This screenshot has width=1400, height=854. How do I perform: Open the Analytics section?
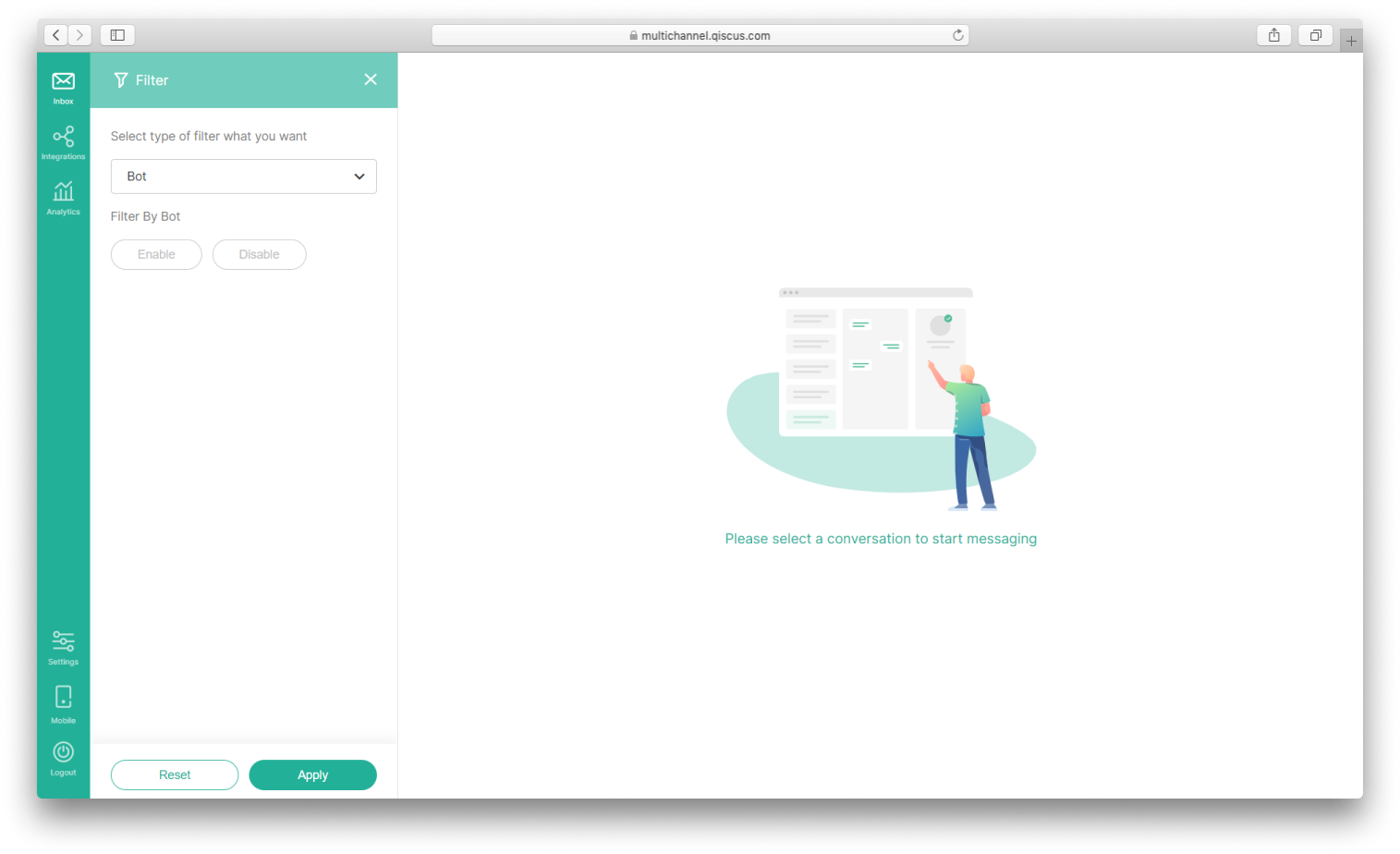[63, 198]
